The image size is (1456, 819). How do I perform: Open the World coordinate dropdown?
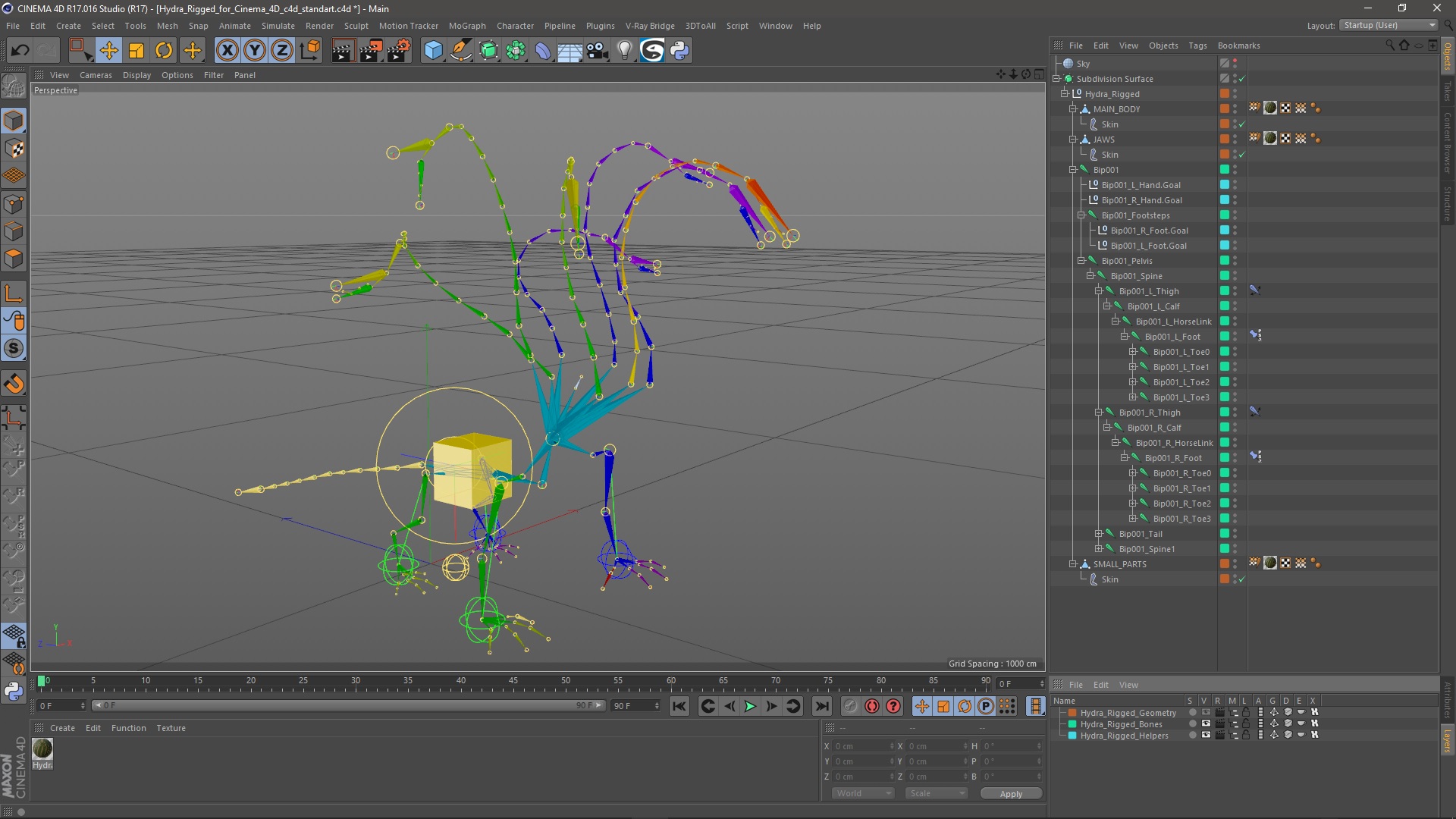point(863,793)
